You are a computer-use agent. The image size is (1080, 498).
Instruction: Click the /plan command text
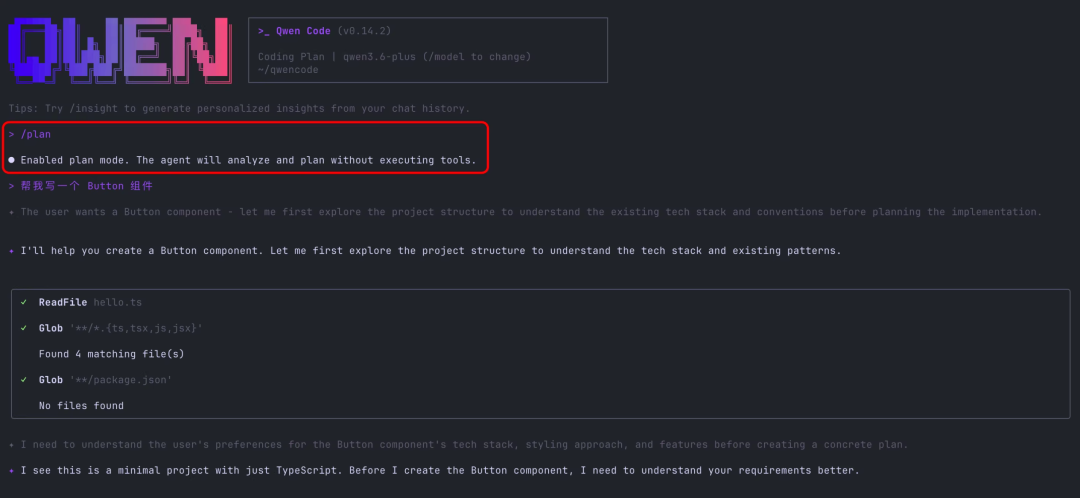[35, 134]
